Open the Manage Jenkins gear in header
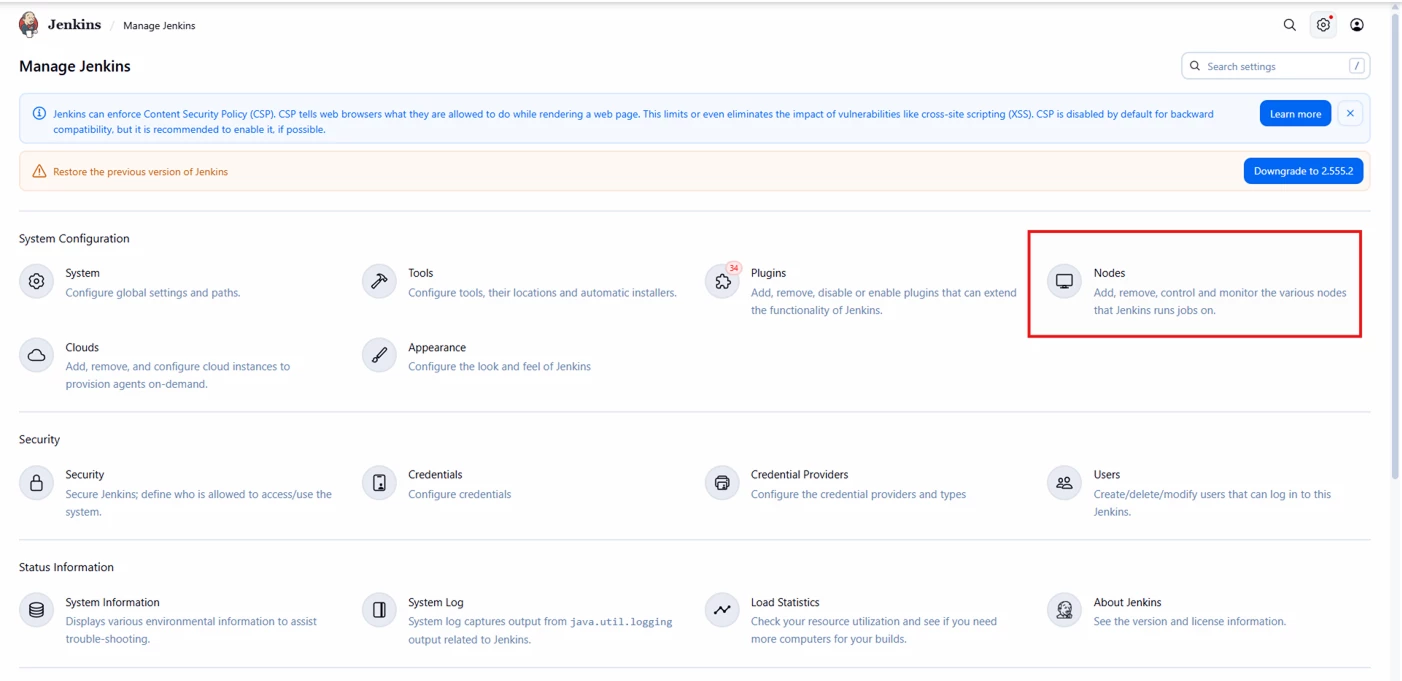 point(1323,25)
